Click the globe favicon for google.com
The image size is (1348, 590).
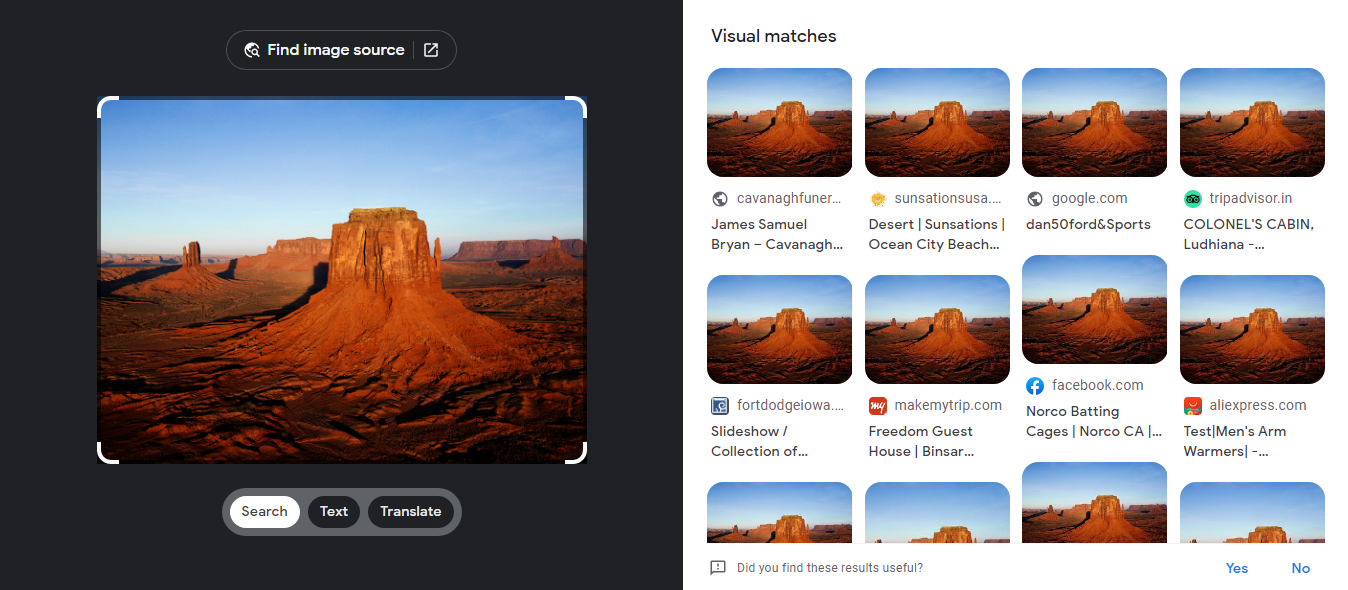point(1035,199)
